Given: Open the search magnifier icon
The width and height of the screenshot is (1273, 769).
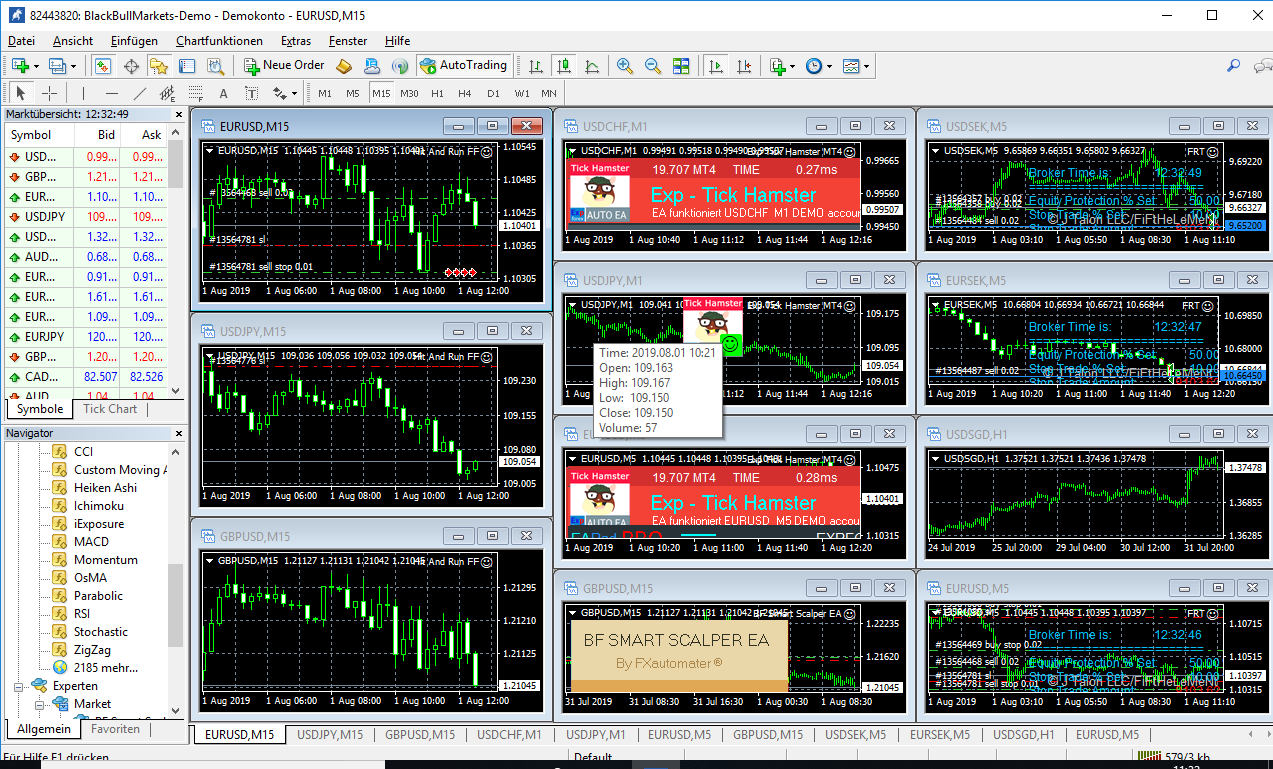Looking at the screenshot, I should [x=1234, y=65].
